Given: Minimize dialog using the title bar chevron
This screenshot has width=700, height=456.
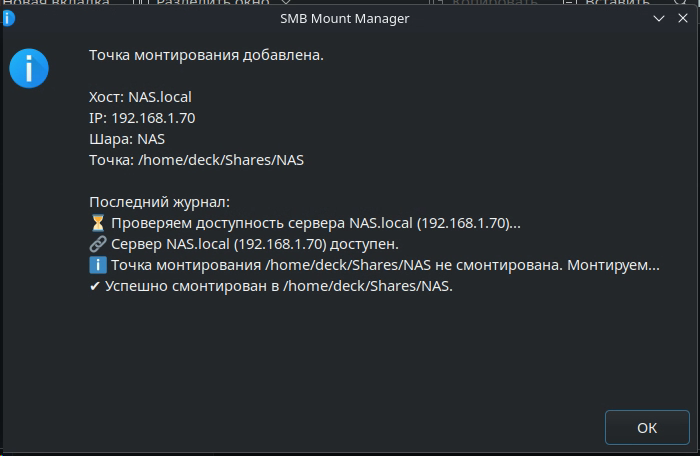Looking at the screenshot, I should [x=659, y=18].
